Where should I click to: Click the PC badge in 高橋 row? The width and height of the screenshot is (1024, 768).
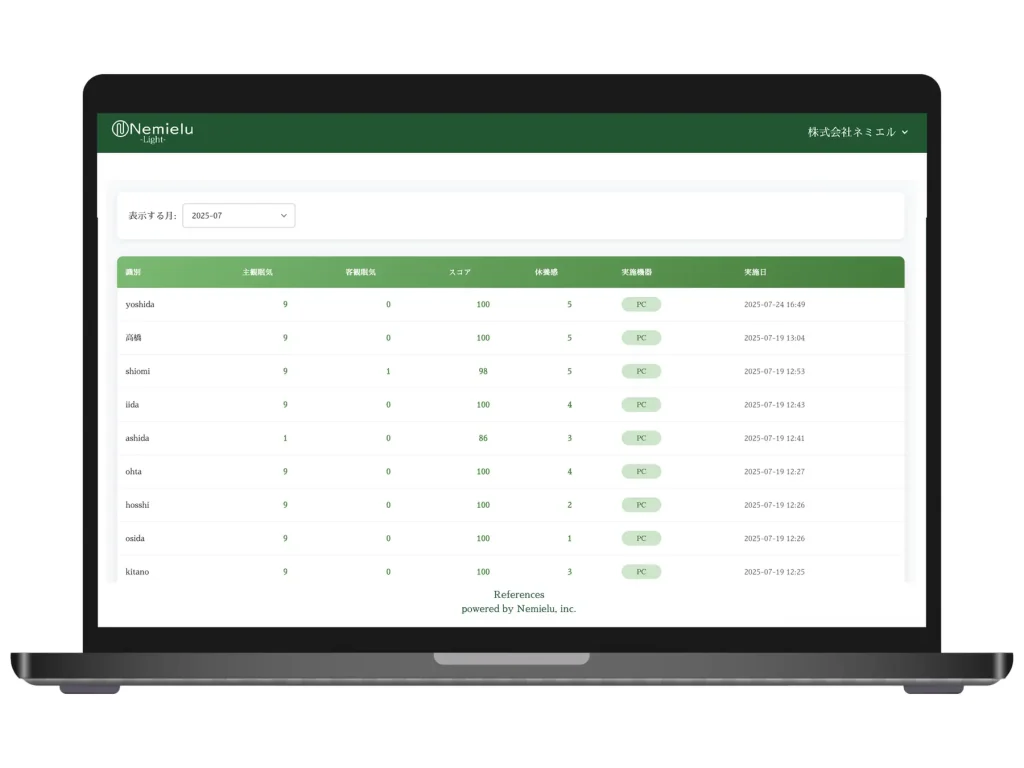tap(641, 338)
